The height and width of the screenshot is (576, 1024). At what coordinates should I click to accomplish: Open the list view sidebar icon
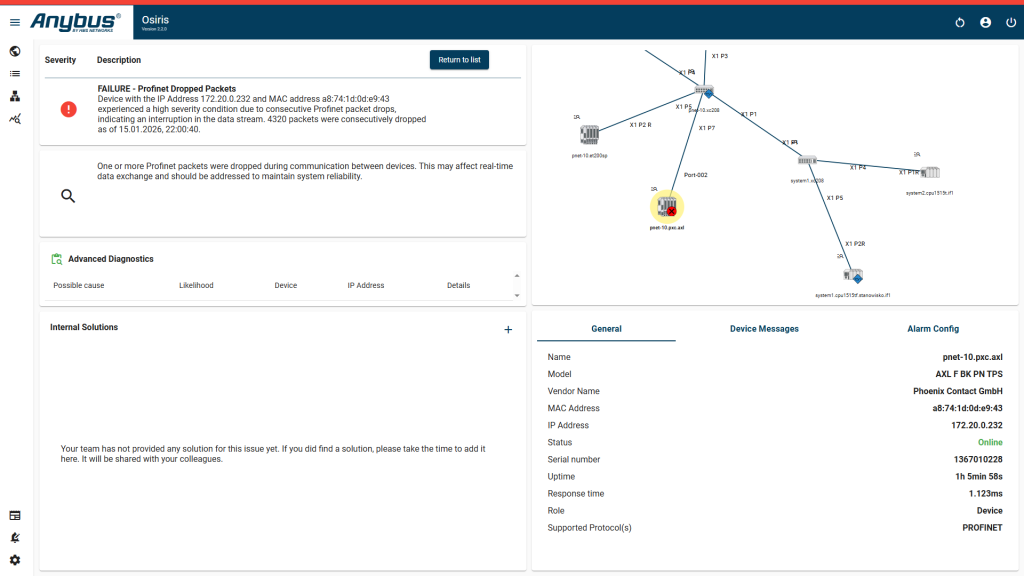15,74
